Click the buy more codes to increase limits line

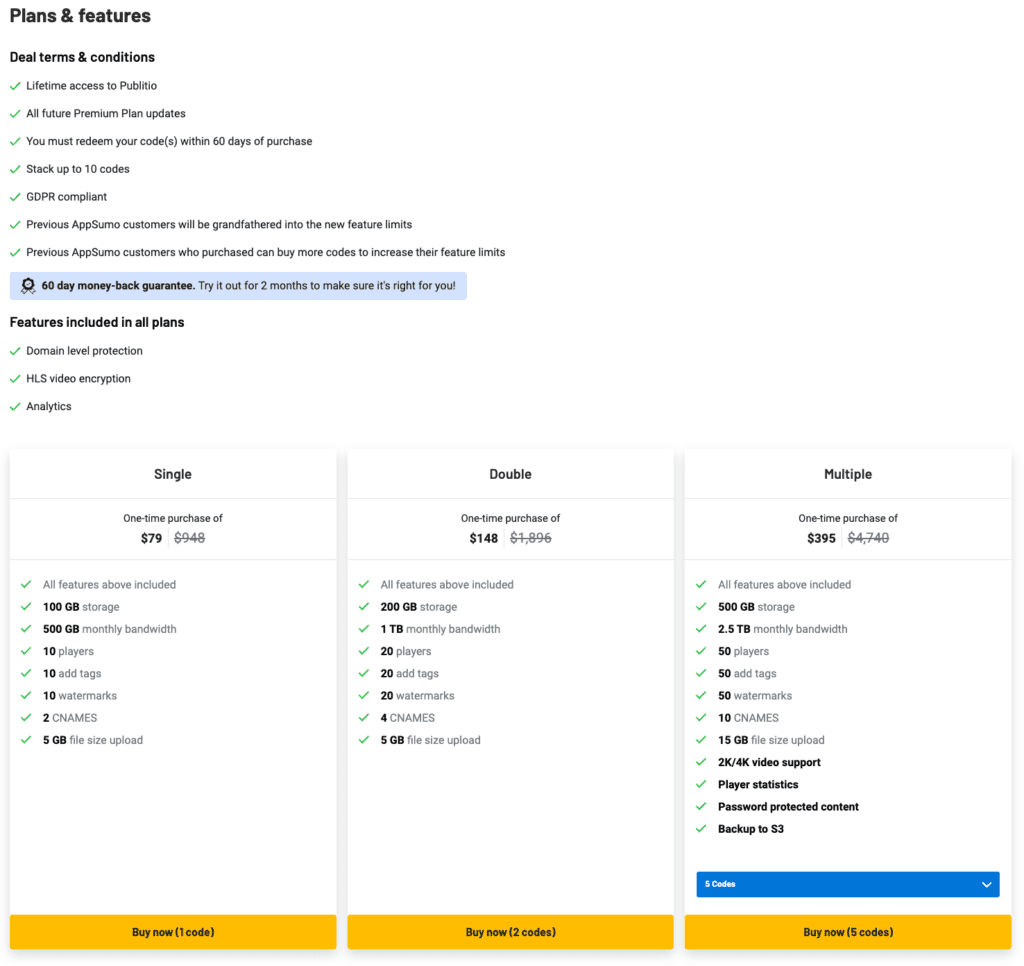(x=266, y=253)
